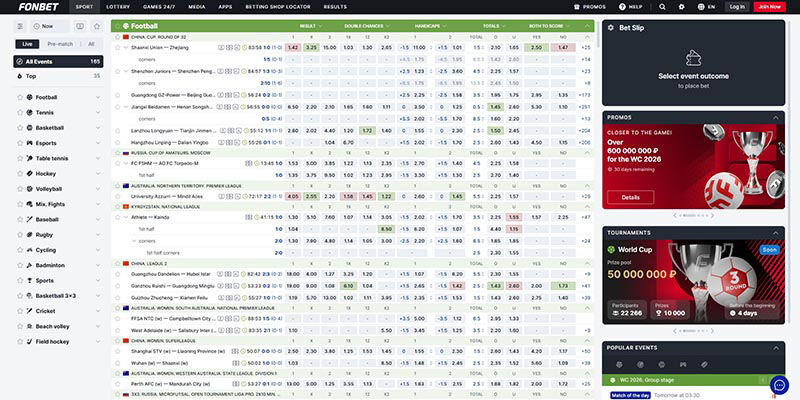Click the FONBET logo

coord(38,7)
